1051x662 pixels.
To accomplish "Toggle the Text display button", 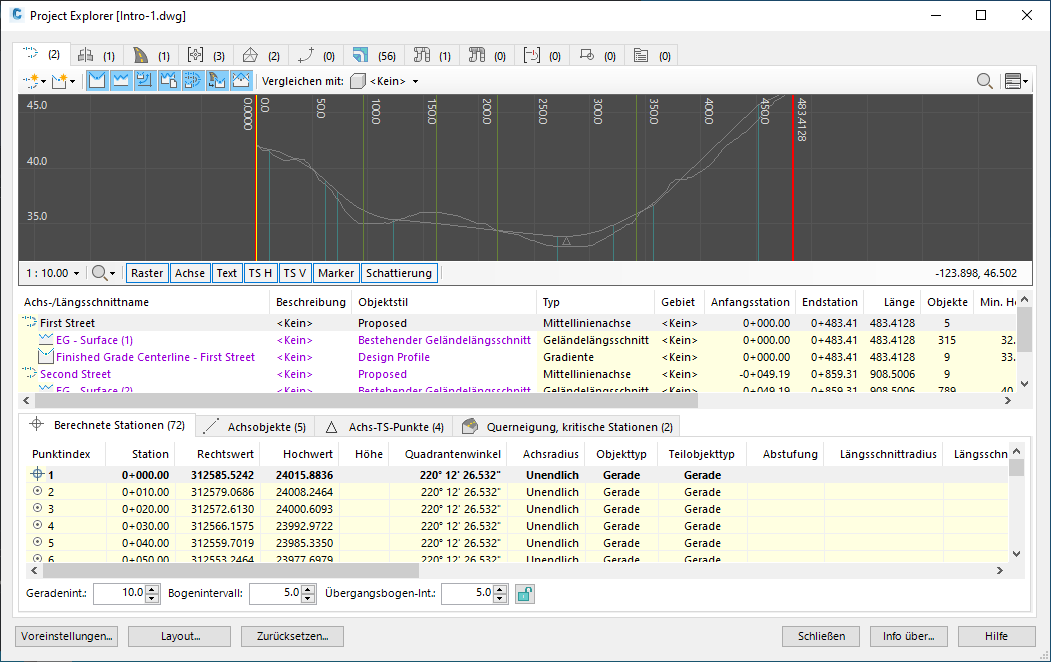I will pyautogui.click(x=227, y=273).
